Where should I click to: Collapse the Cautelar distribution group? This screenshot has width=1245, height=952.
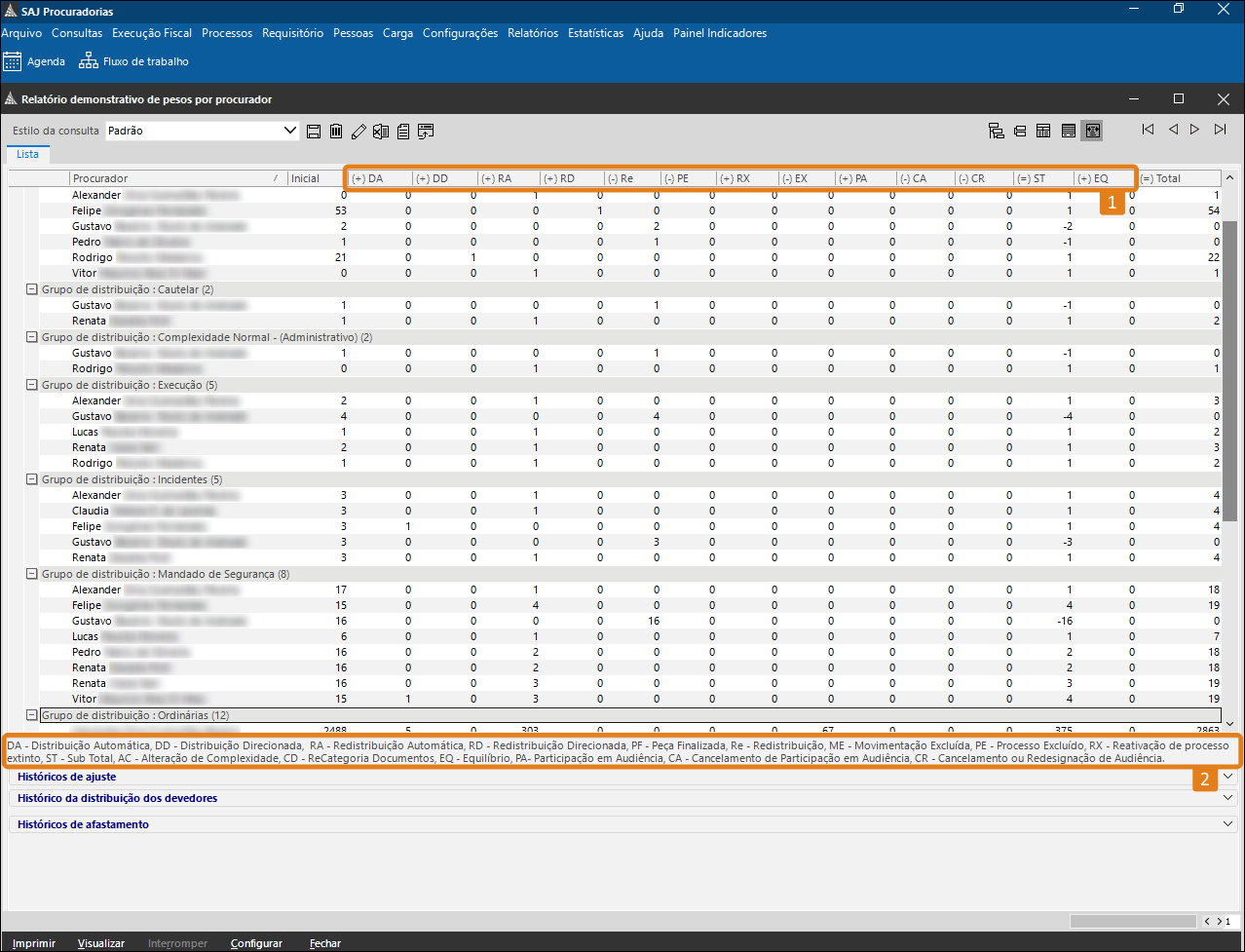(31, 289)
